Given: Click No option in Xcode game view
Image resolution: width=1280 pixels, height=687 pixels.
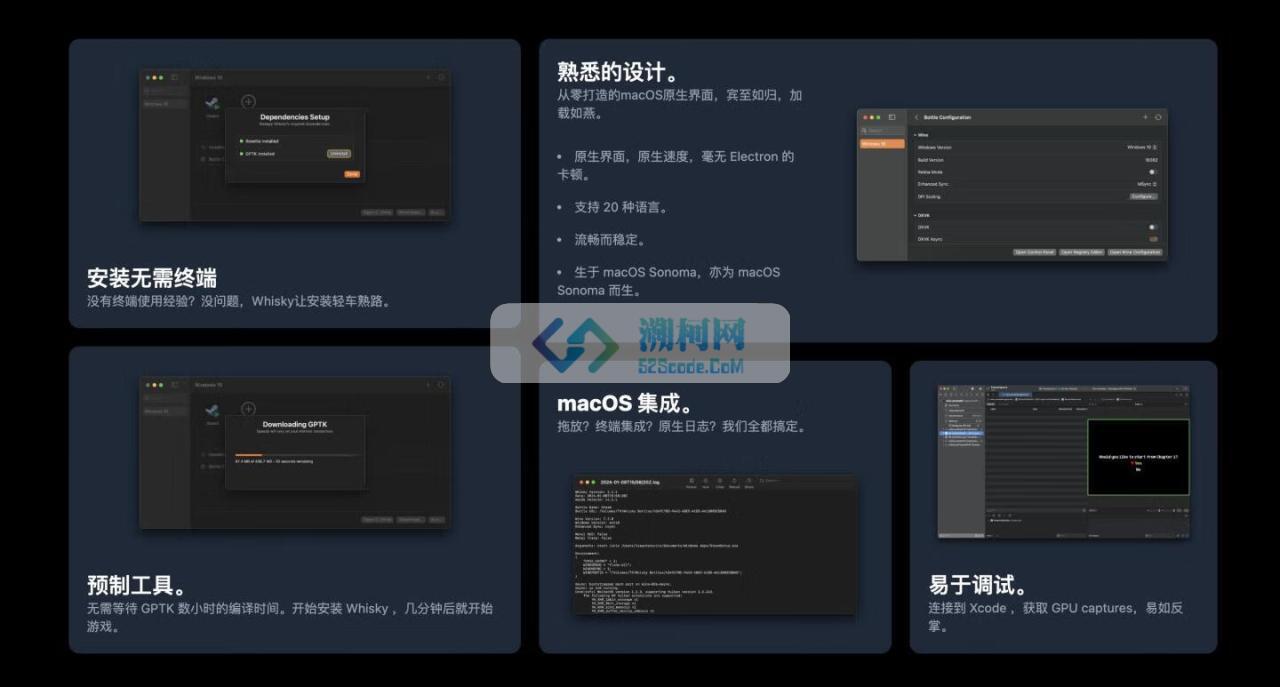Looking at the screenshot, I should 1138,470.
